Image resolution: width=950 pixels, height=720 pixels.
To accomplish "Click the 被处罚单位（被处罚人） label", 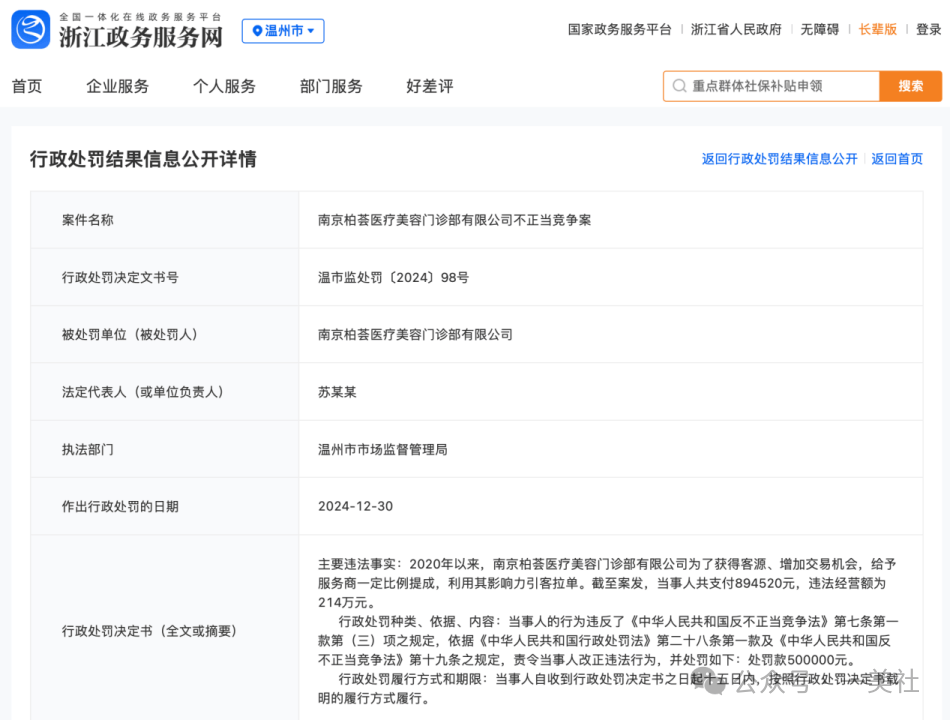I will [x=130, y=335].
